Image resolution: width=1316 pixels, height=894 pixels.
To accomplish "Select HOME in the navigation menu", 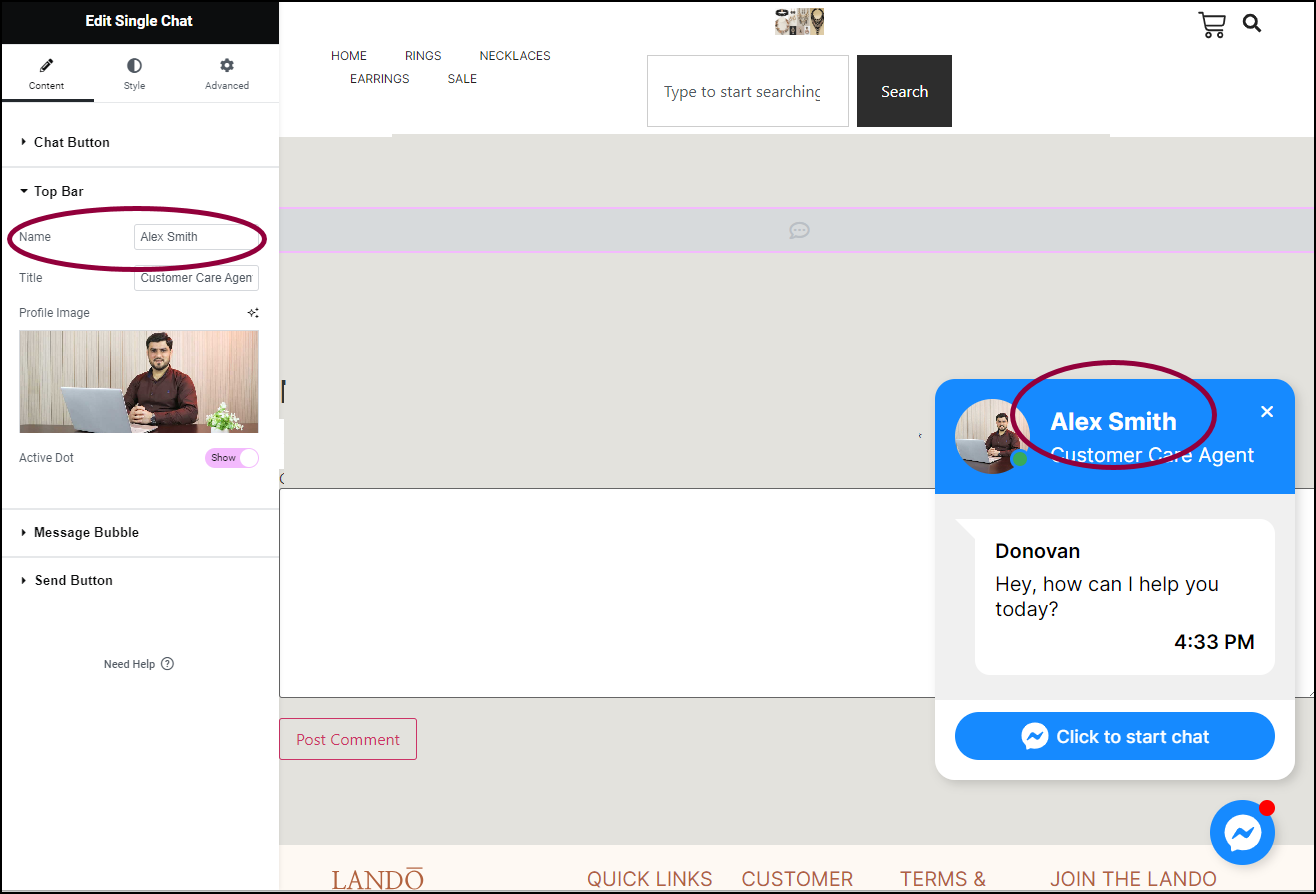I will [348, 55].
